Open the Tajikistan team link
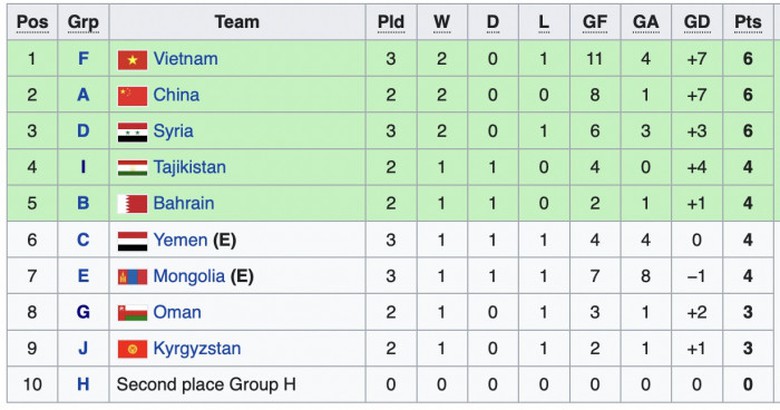The height and width of the screenshot is (410, 780). click(189, 167)
